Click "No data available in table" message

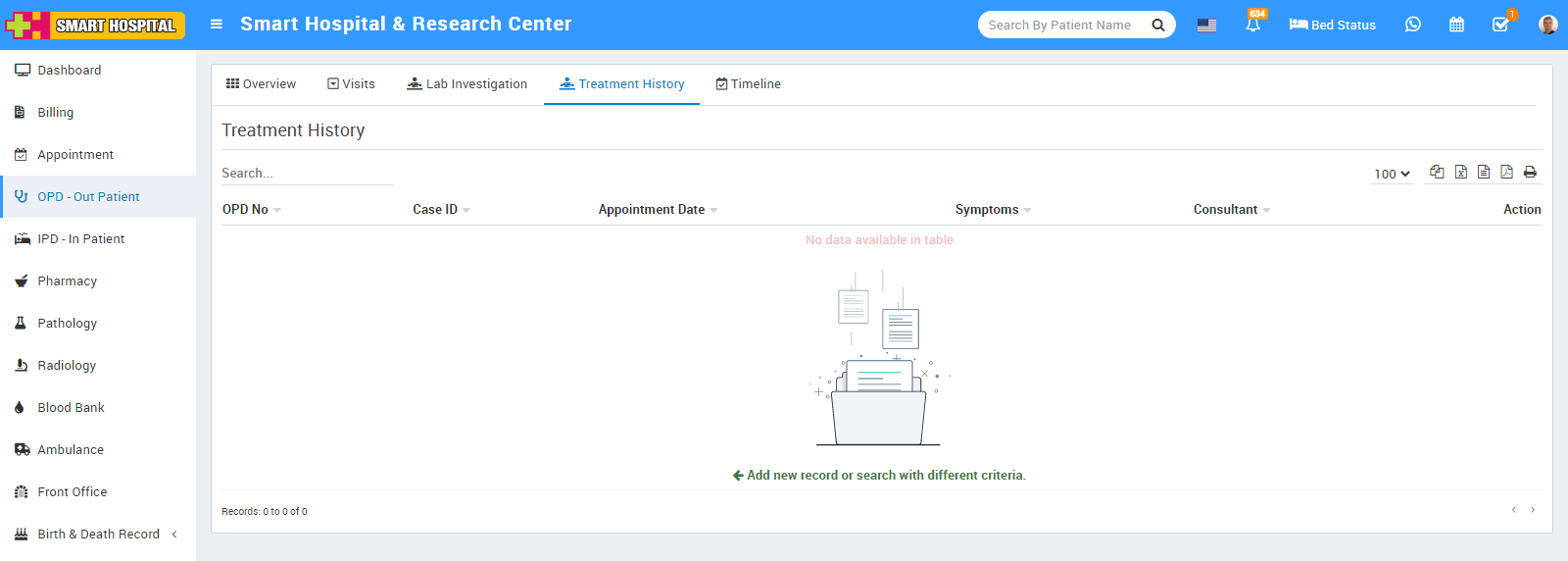(879, 240)
